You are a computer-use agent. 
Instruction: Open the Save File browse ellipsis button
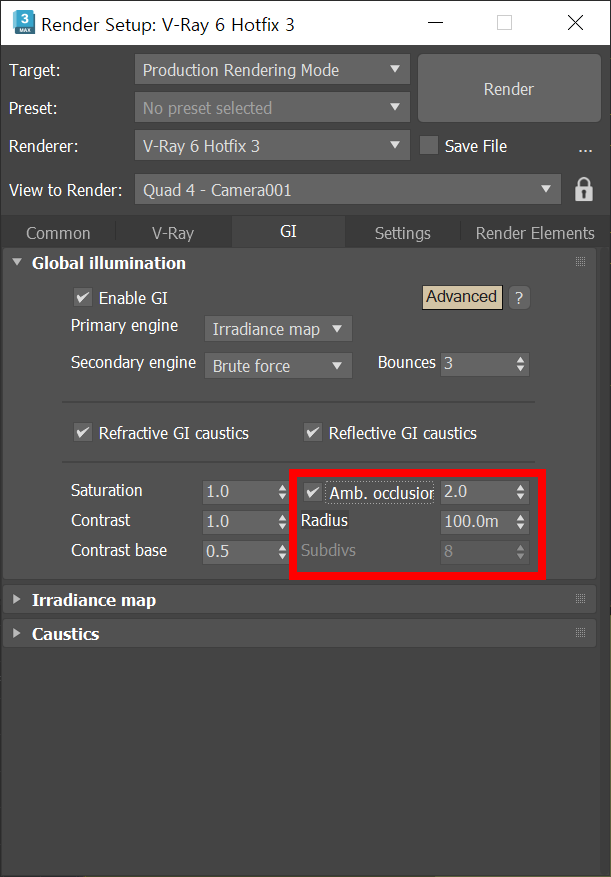click(x=585, y=149)
